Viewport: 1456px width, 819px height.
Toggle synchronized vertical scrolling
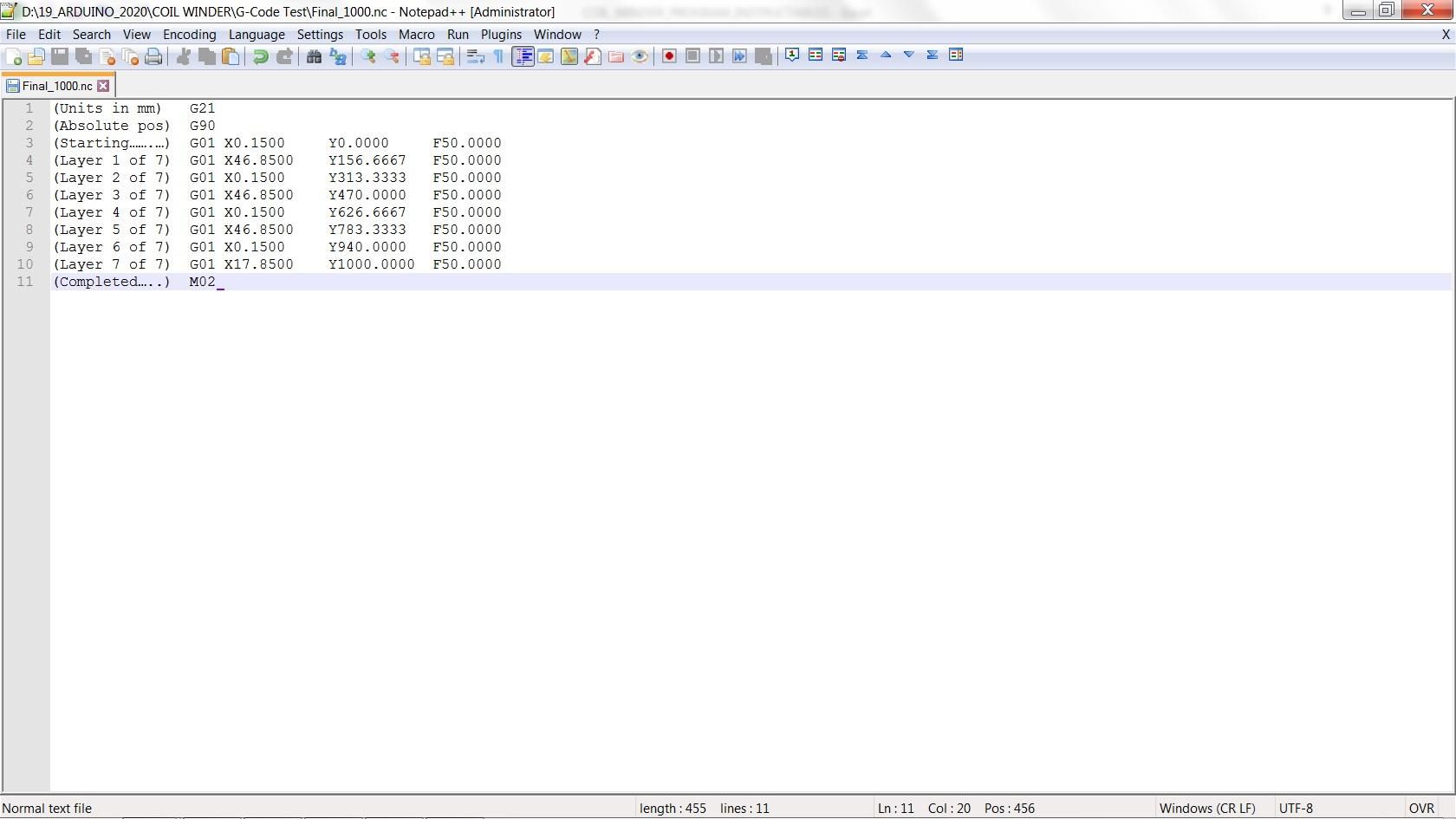pos(422,56)
